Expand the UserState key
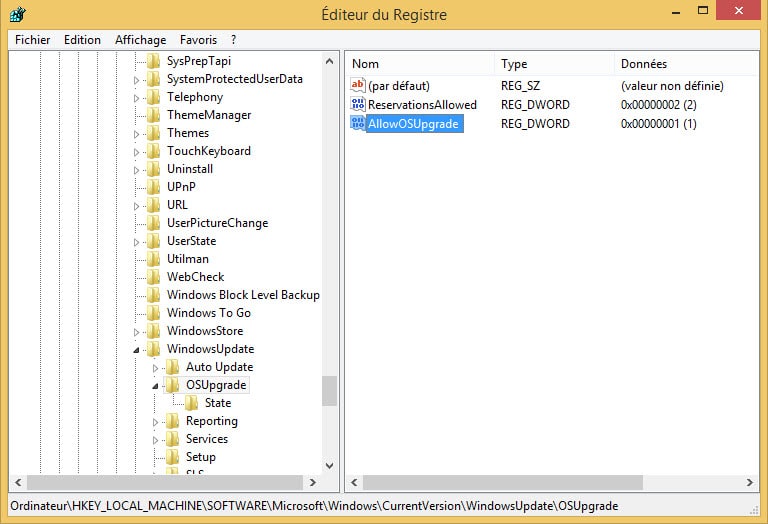768x524 pixels. (137, 242)
